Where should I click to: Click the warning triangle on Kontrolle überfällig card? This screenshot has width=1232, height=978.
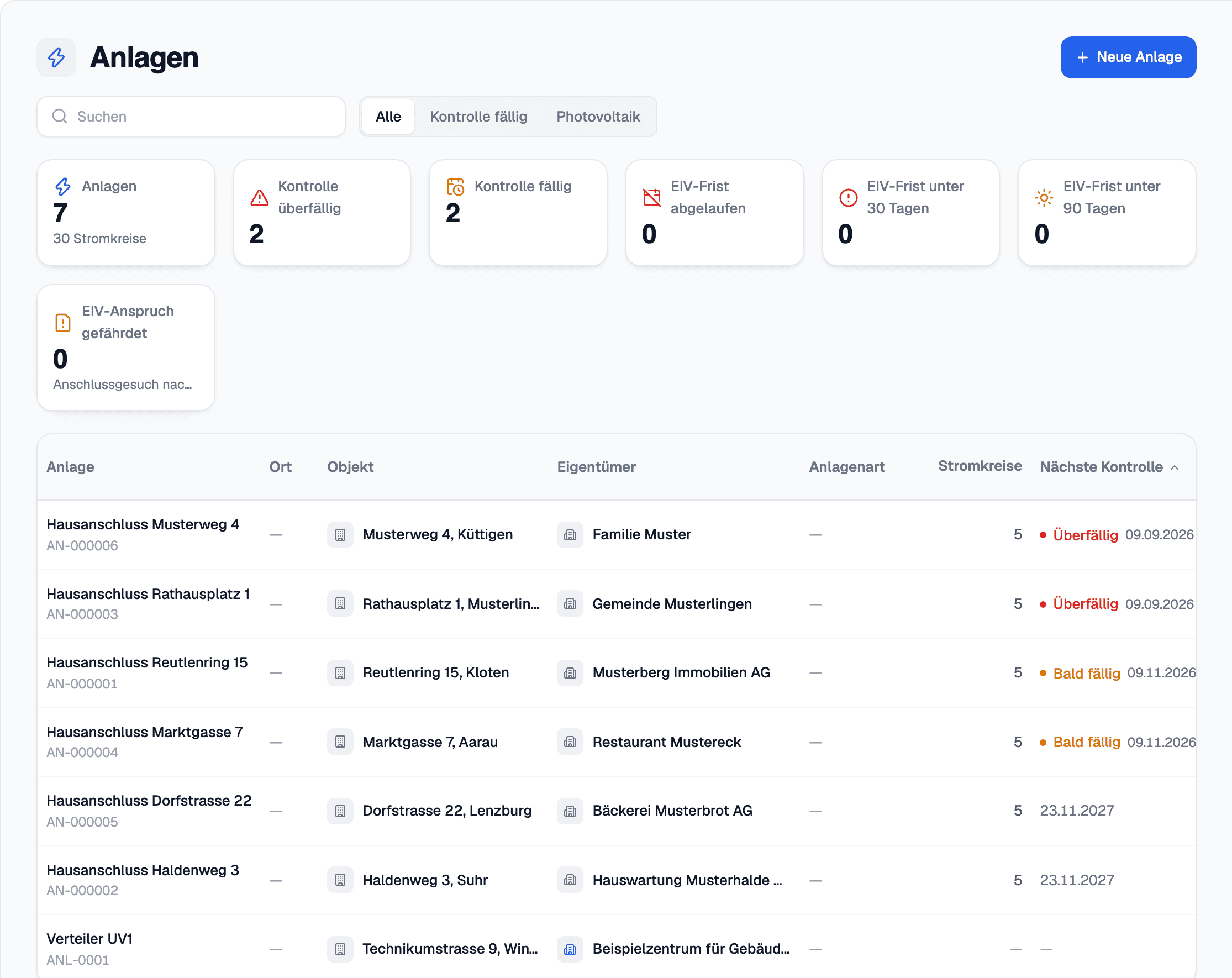click(x=260, y=198)
